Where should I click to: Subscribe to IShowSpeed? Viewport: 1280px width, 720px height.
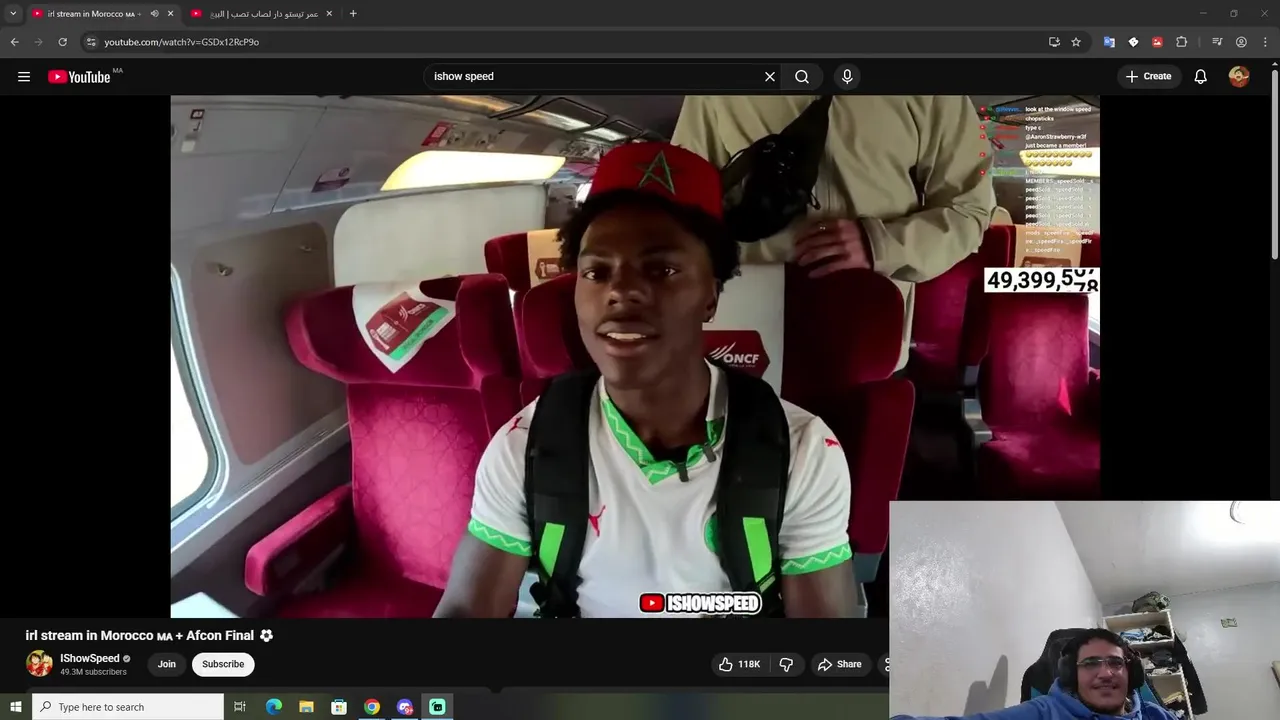[223, 664]
